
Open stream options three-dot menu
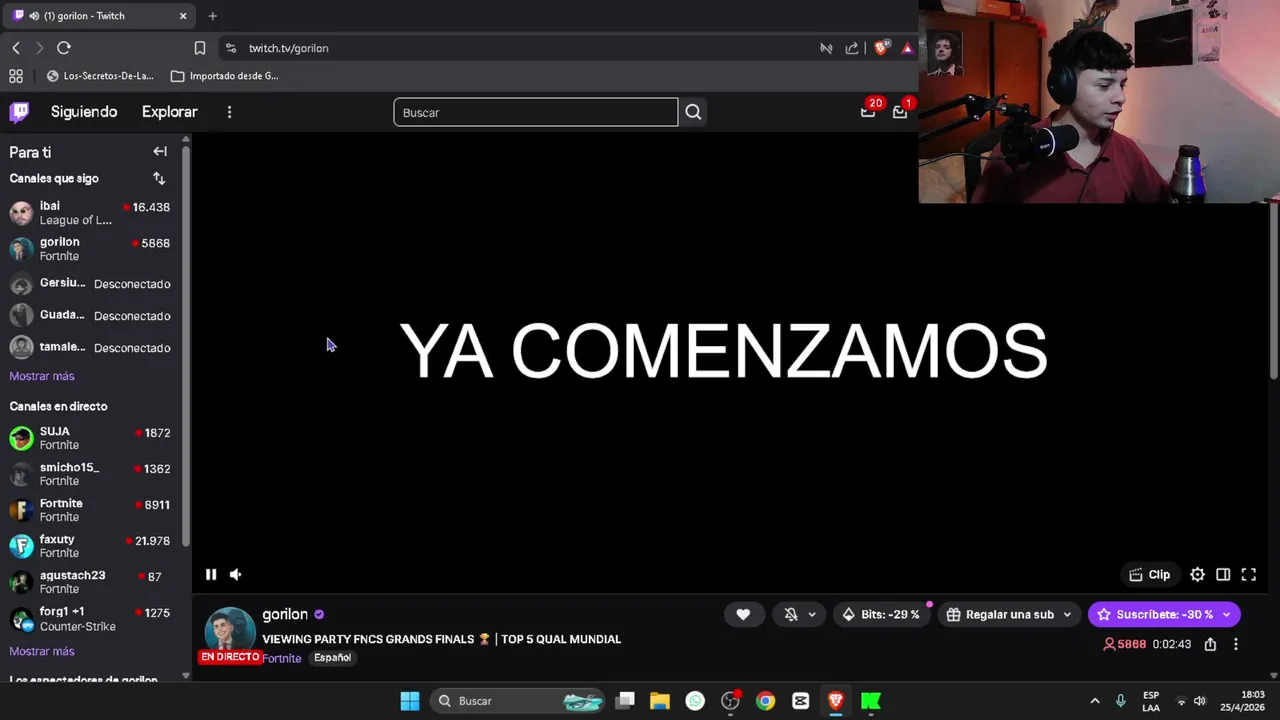pos(1236,644)
